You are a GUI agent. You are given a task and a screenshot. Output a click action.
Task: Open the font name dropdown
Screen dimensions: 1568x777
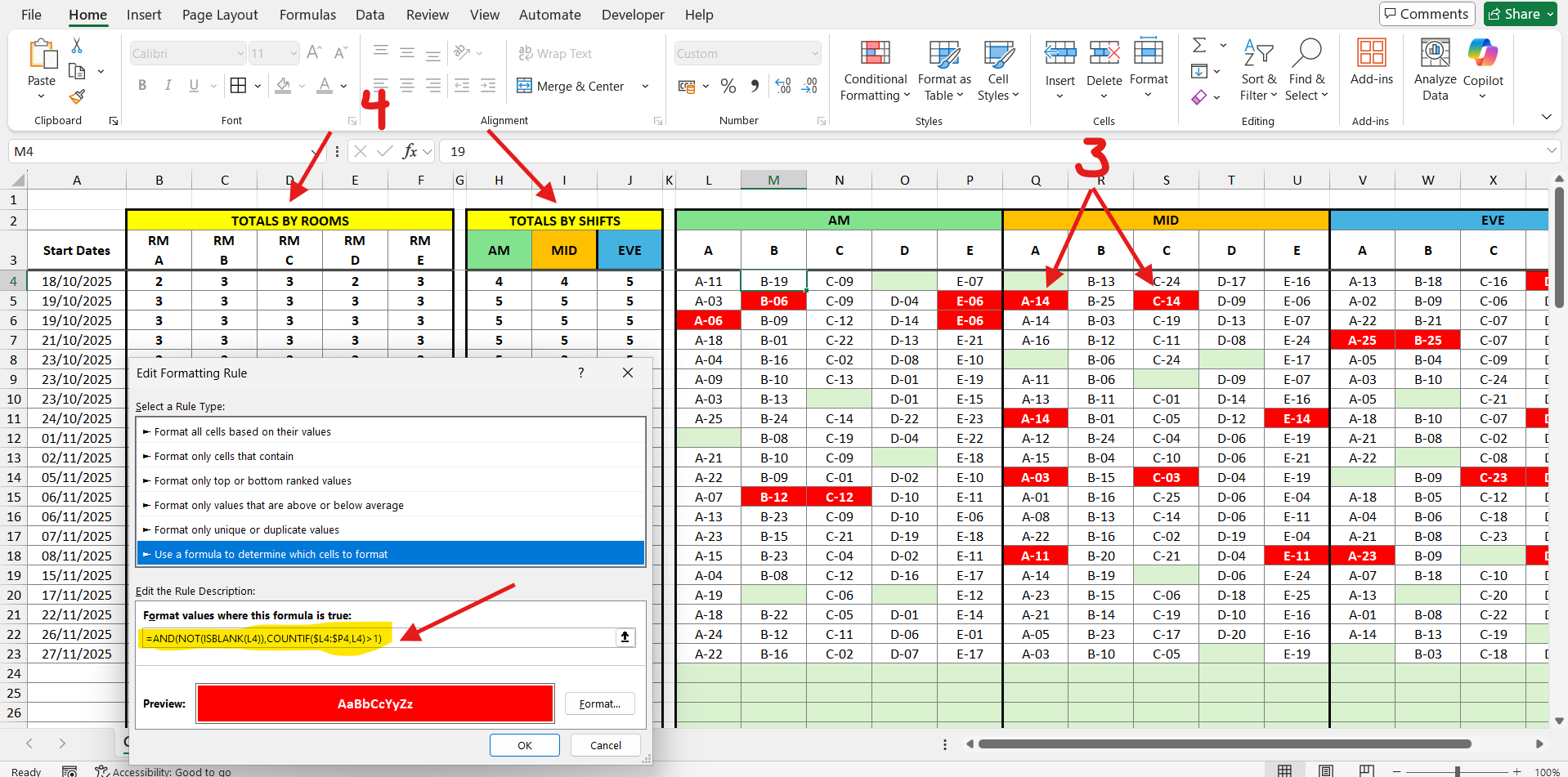pyautogui.click(x=240, y=54)
